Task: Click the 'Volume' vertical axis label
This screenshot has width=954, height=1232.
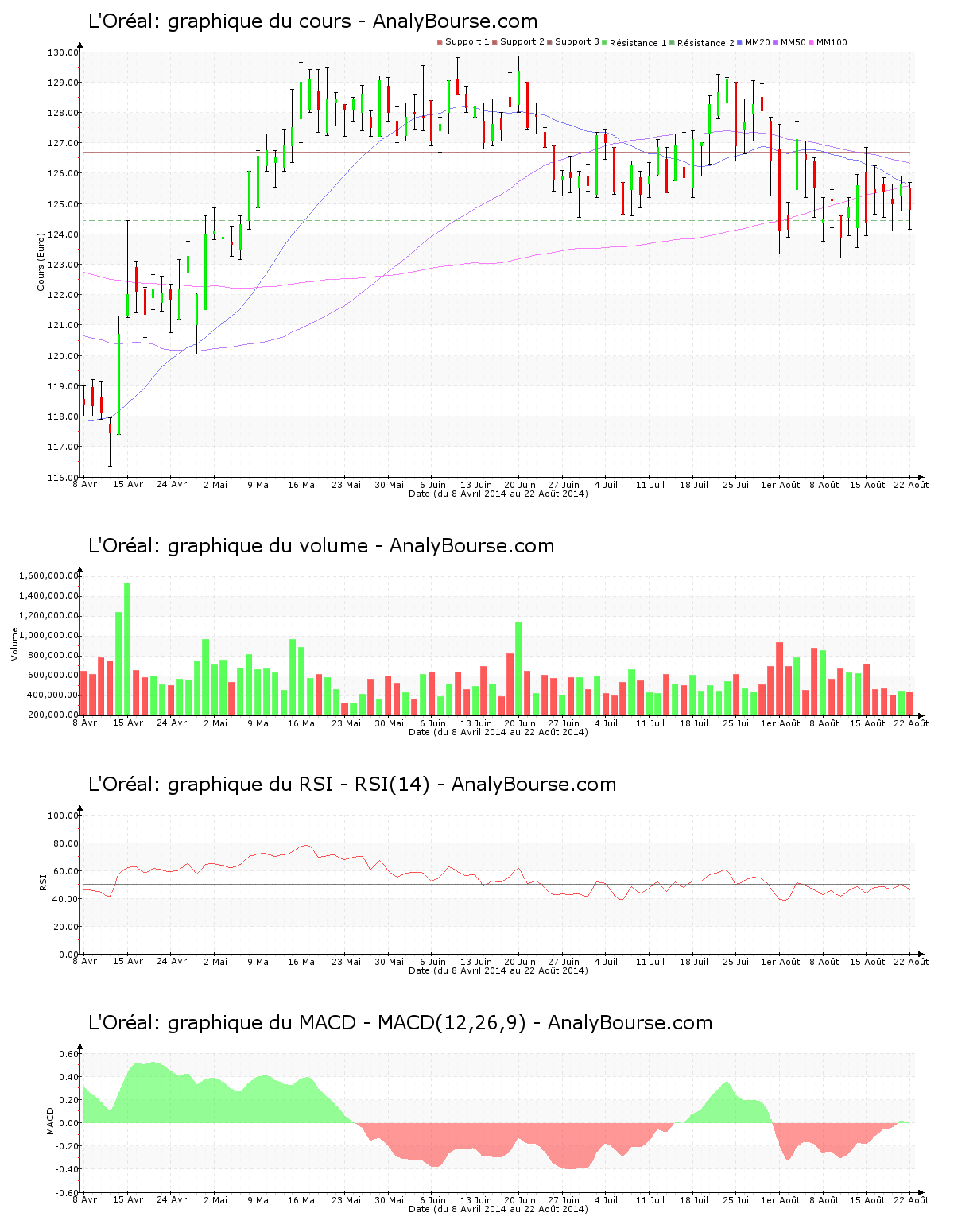Action: tap(14, 644)
